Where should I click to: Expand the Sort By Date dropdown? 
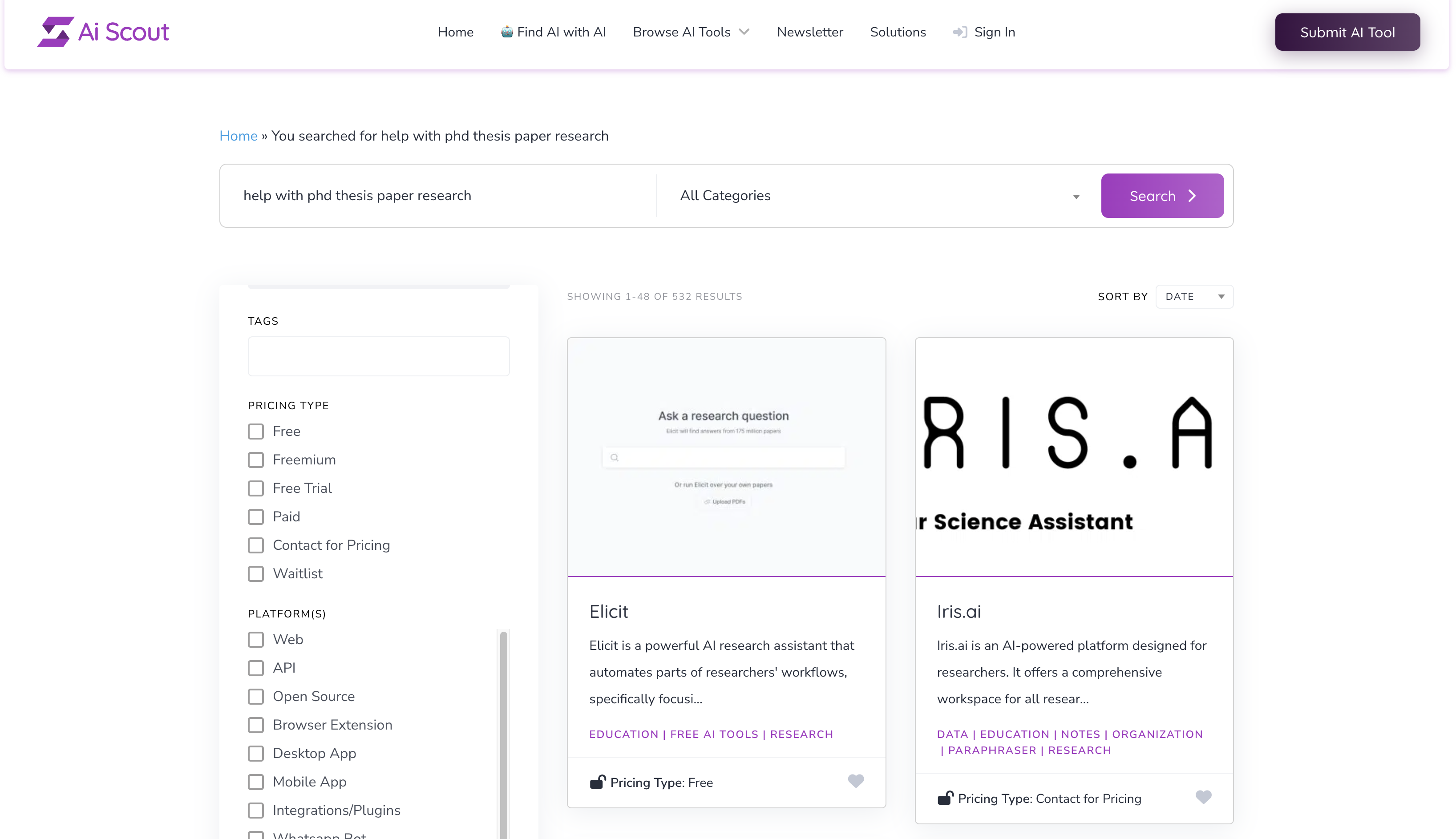(x=1194, y=296)
